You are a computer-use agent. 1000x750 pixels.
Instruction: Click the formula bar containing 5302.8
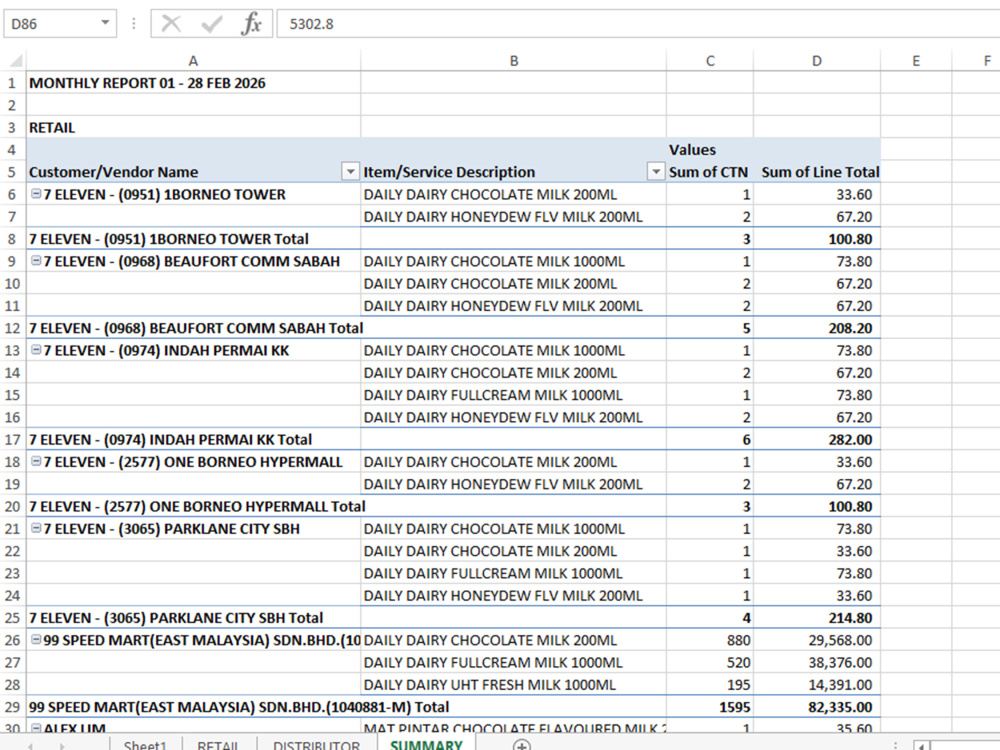point(638,24)
